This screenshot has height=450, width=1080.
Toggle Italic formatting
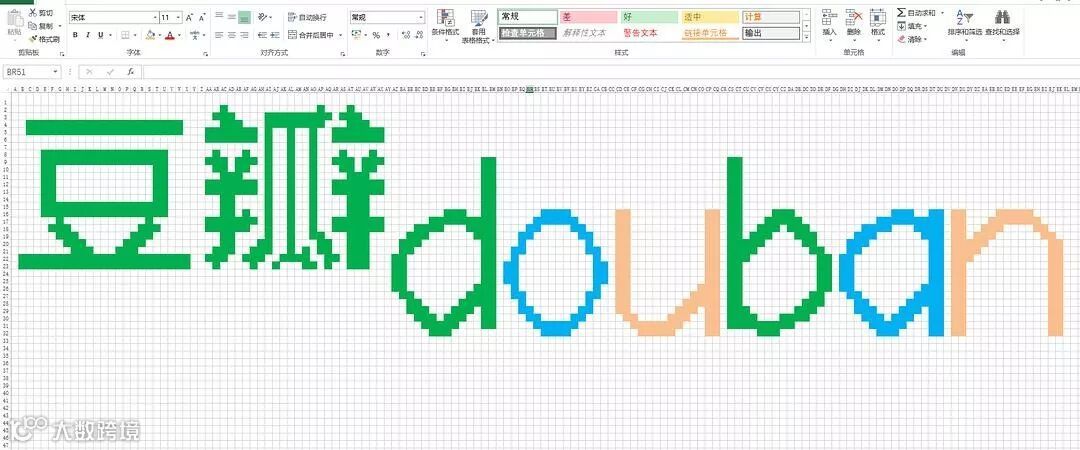[x=88, y=35]
